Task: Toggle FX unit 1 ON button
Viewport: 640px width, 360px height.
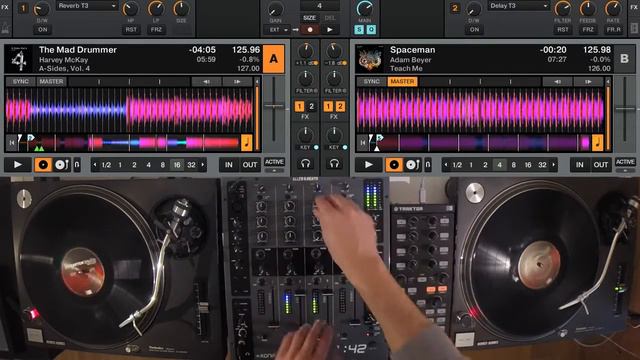Action: click(42, 30)
